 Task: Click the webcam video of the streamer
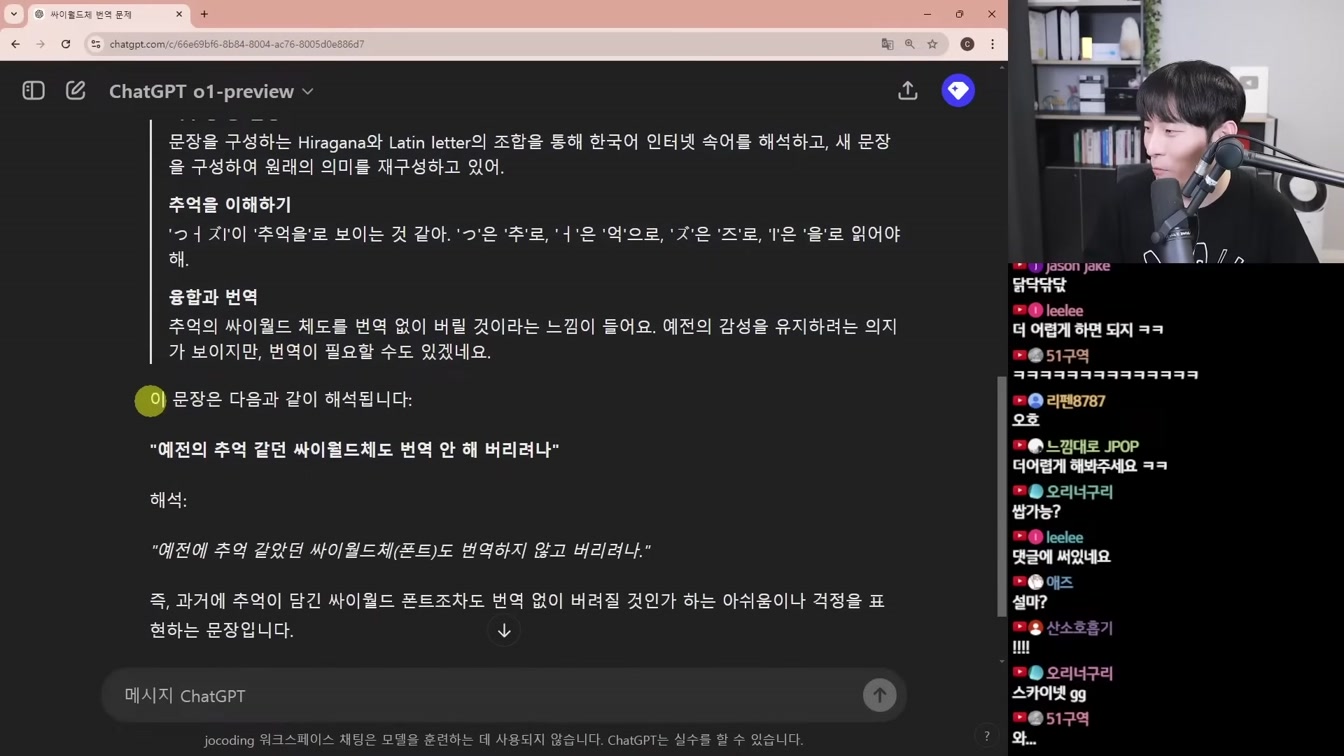tap(1176, 131)
